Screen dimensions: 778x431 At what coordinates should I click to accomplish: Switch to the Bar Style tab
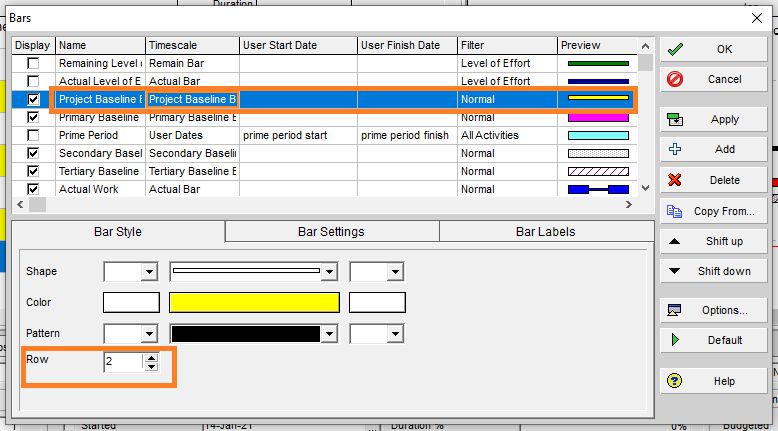[118, 232]
